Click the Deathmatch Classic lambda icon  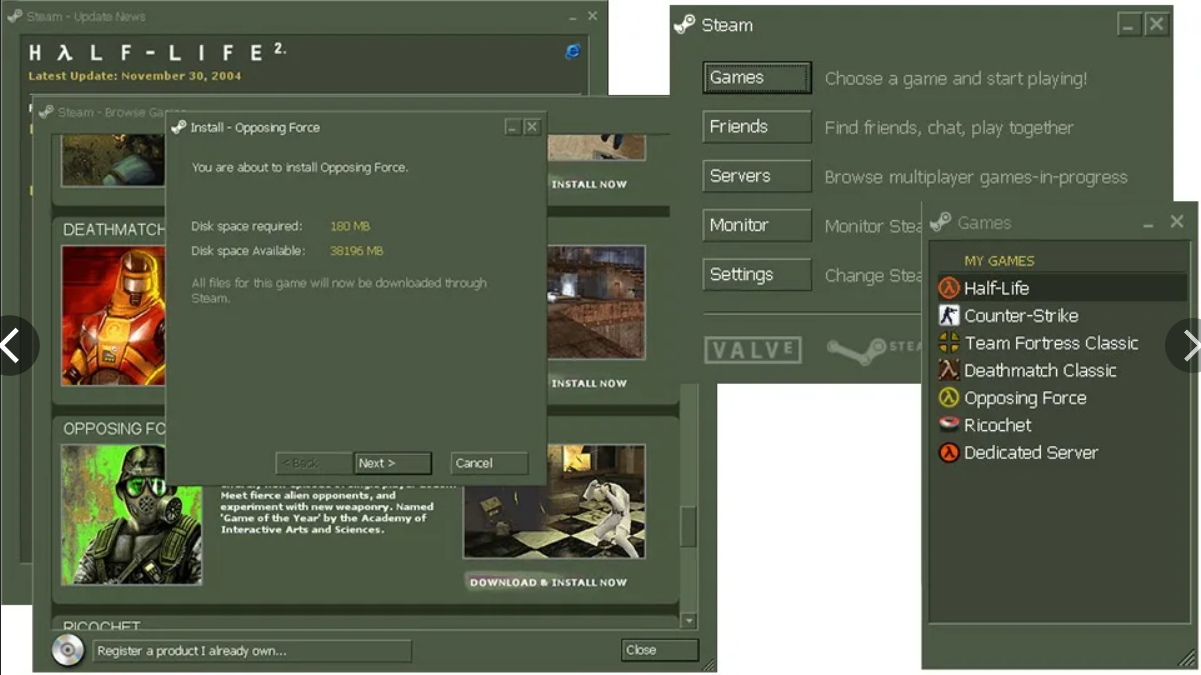click(948, 370)
